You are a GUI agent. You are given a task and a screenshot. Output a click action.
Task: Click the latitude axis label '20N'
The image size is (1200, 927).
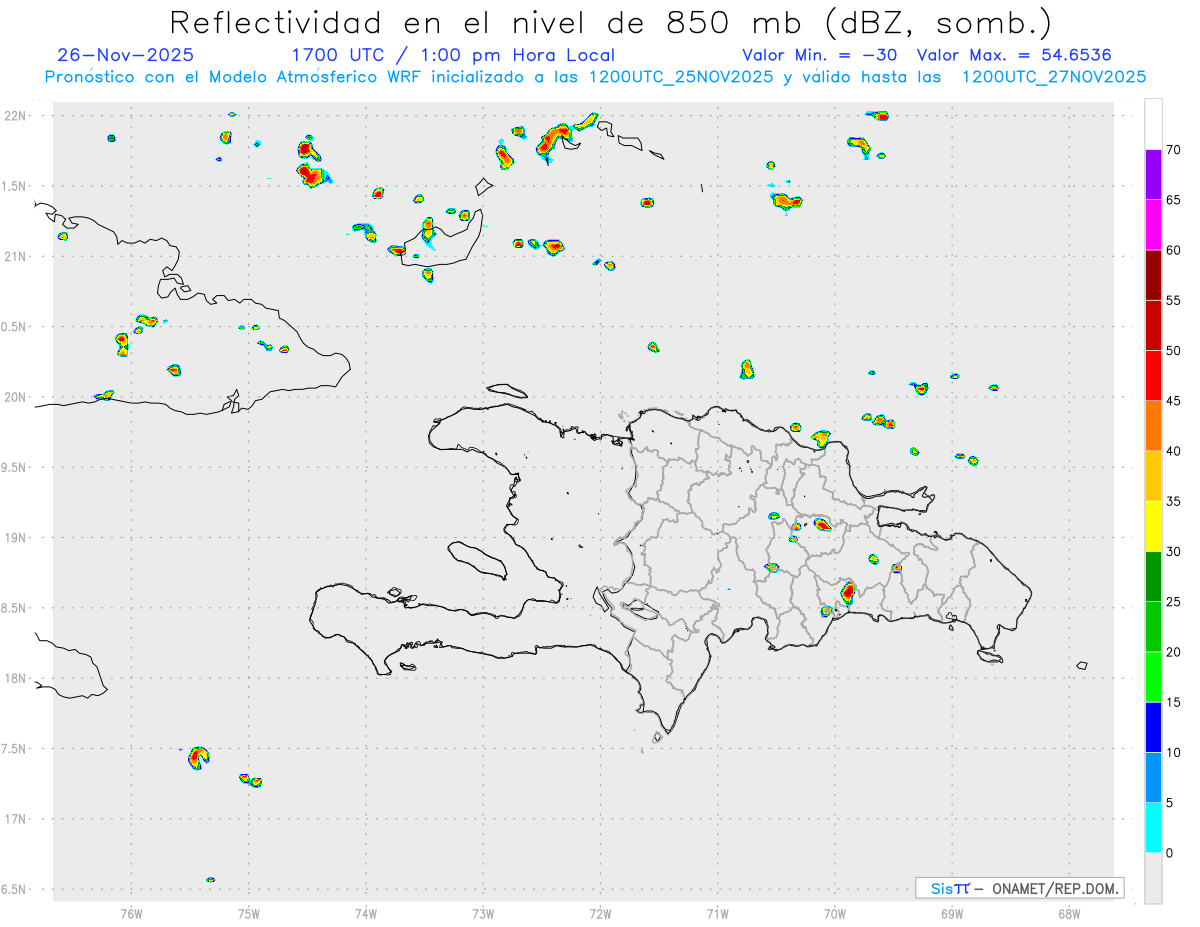16,397
